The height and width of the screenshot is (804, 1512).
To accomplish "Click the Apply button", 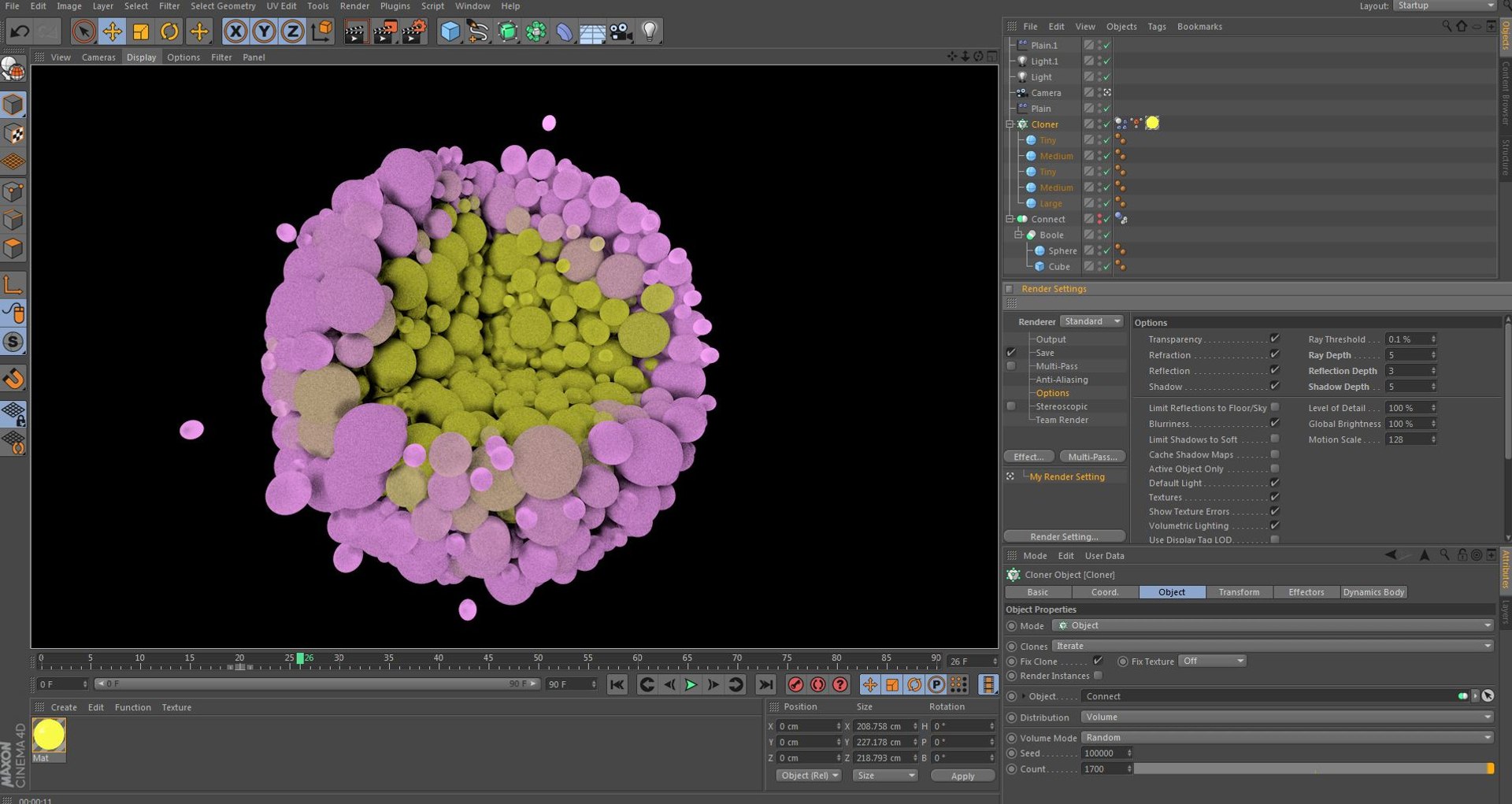I will click(x=962, y=776).
